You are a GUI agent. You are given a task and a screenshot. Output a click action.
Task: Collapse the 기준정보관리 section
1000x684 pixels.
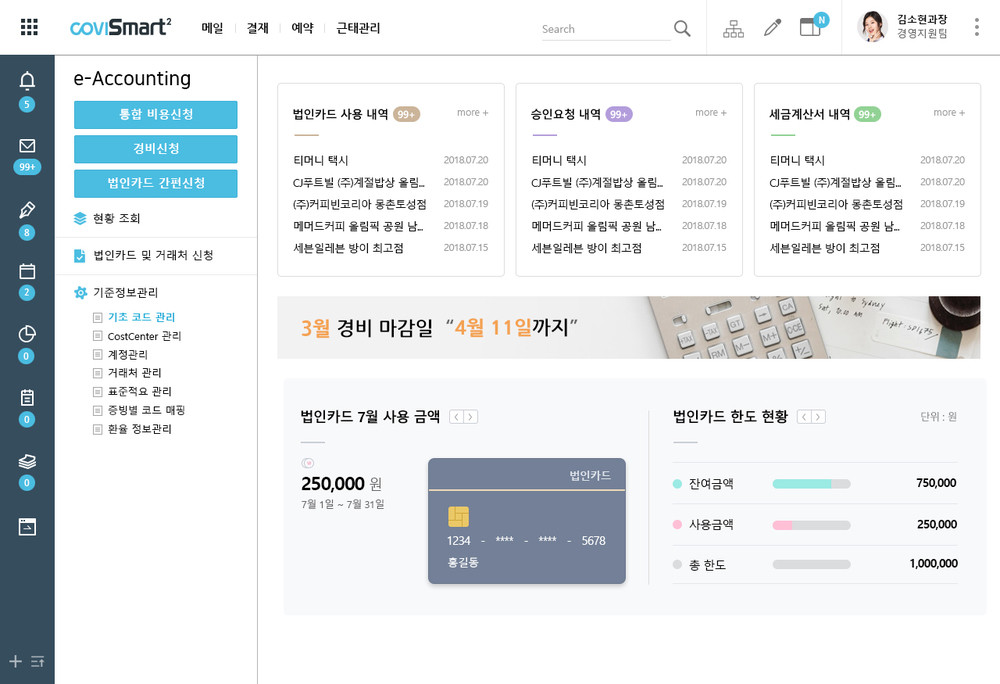(125, 293)
